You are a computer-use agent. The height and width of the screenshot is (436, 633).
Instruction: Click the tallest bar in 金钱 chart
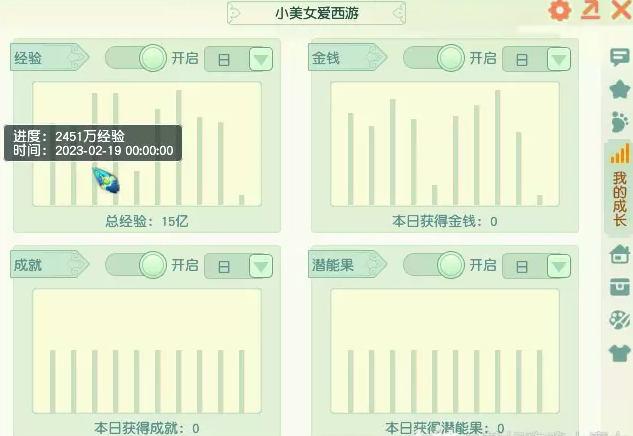click(x=498, y=148)
